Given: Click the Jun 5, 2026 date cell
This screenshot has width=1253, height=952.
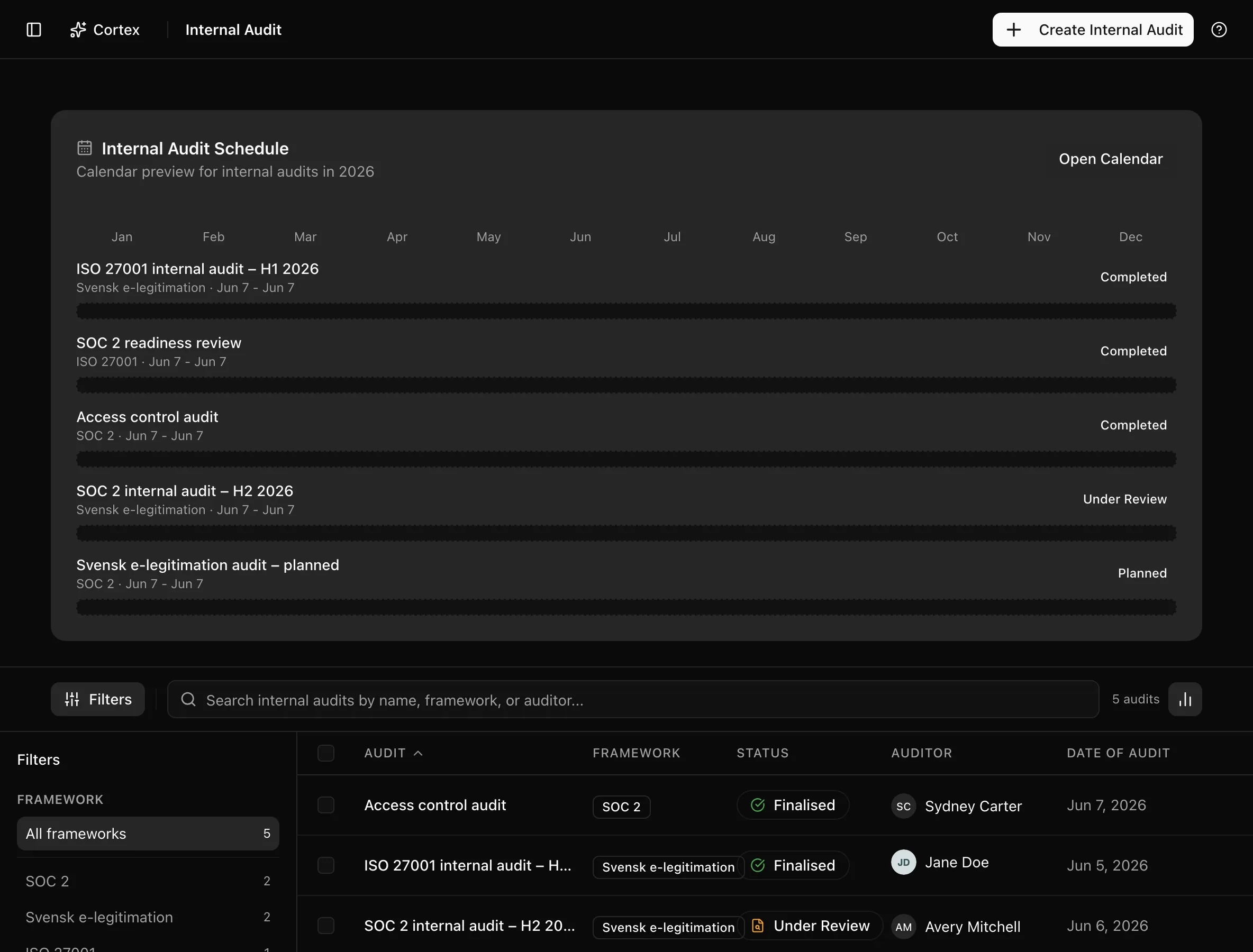Looking at the screenshot, I should point(1107,865).
